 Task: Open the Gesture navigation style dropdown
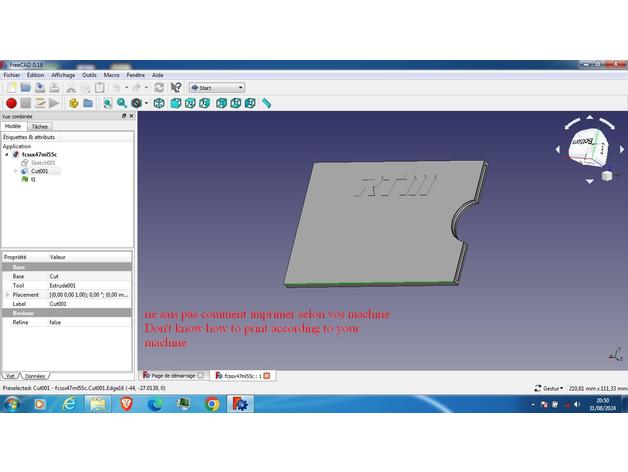point(551,387)
